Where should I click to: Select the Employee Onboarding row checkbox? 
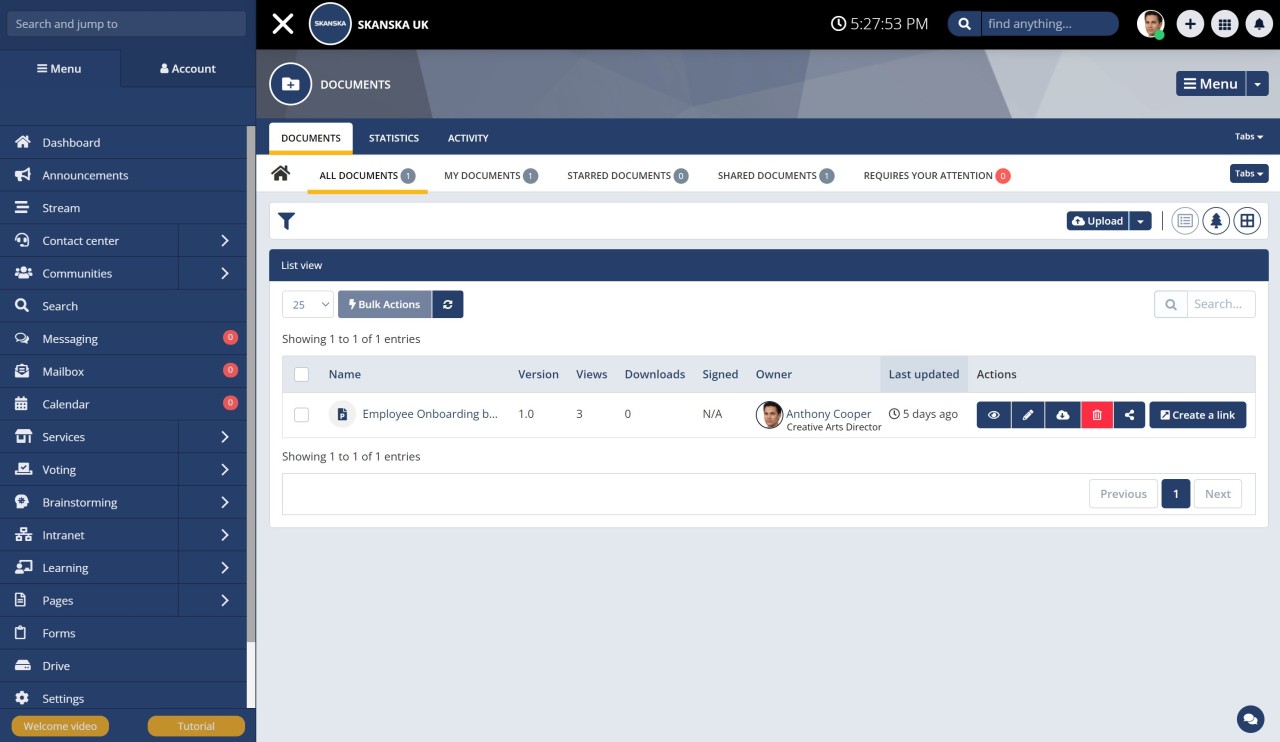[302, 415]
